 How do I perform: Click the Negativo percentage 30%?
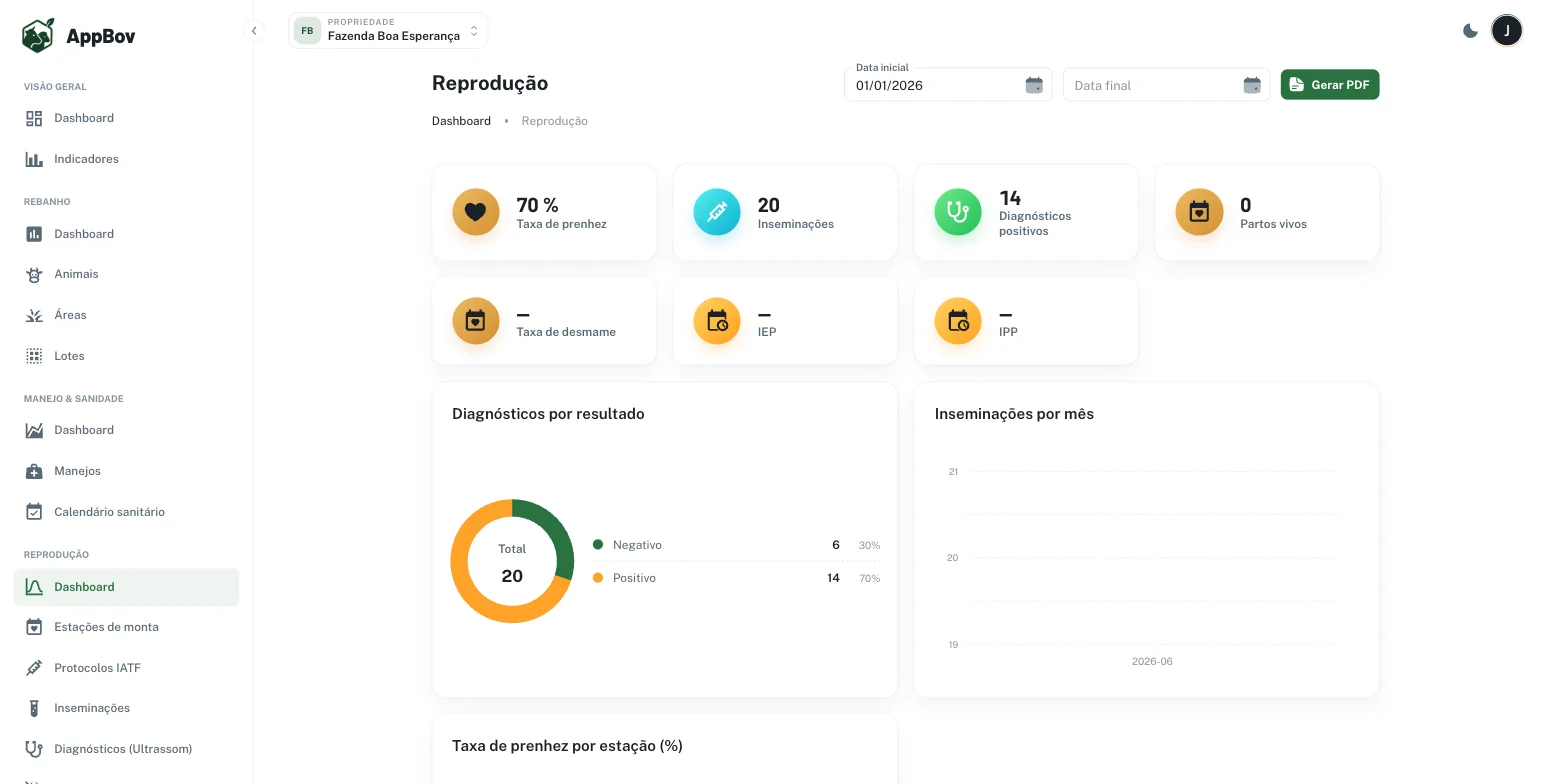[x=869, y=546]
